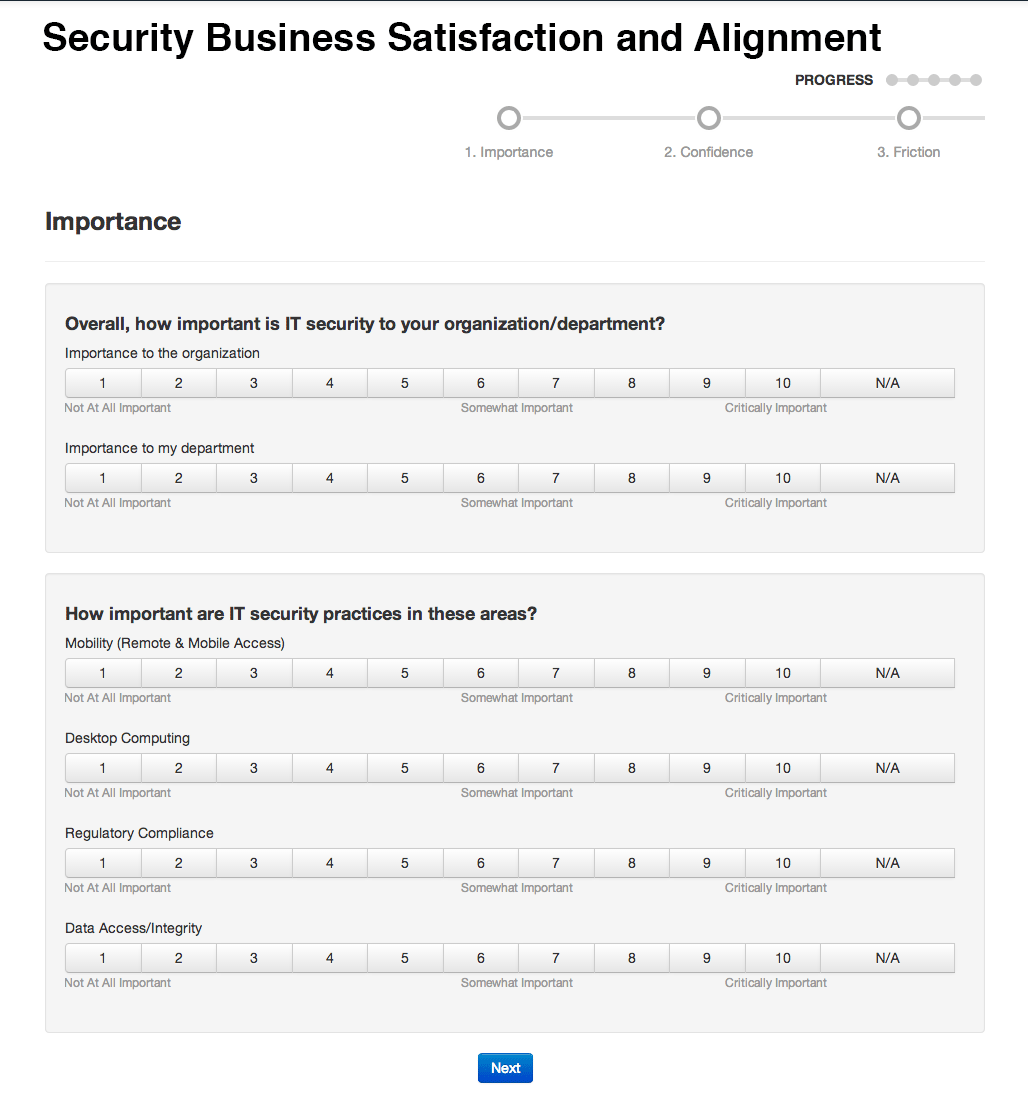Click the last progress indicator dot
The image size is (1028, 1108).
click(x=976, y=80)
